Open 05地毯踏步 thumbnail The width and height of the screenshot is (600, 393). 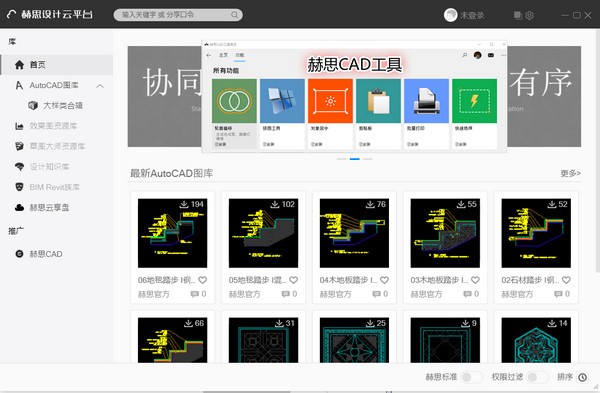tap(263, 233)
